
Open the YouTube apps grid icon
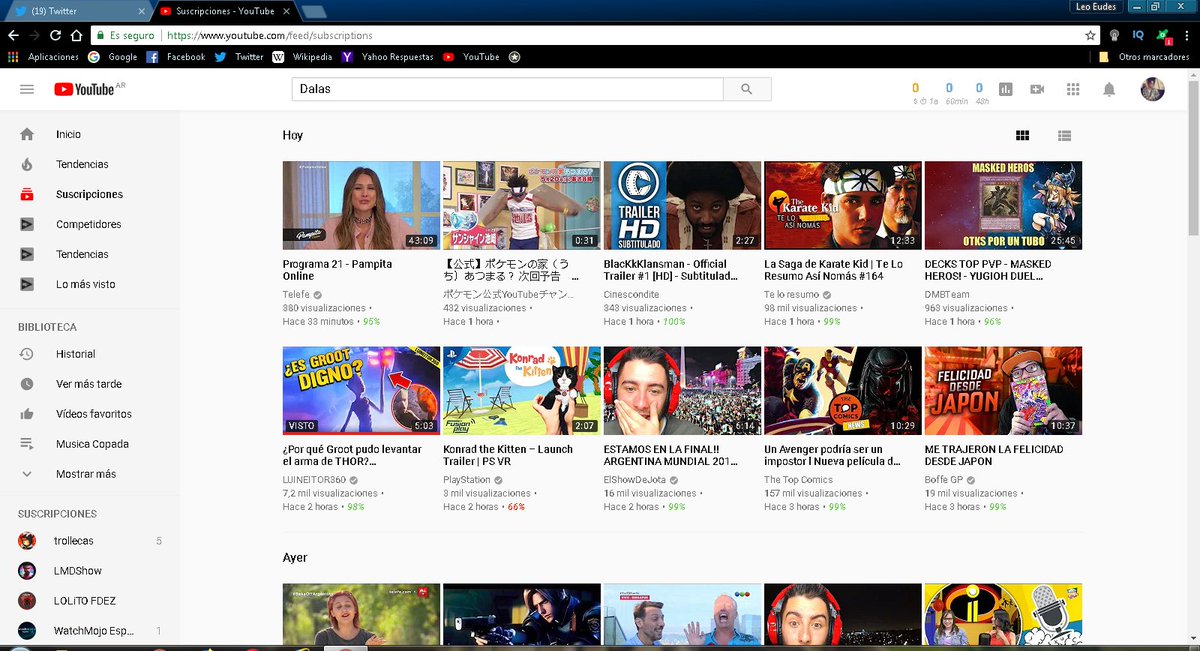tap(1073, 89)
